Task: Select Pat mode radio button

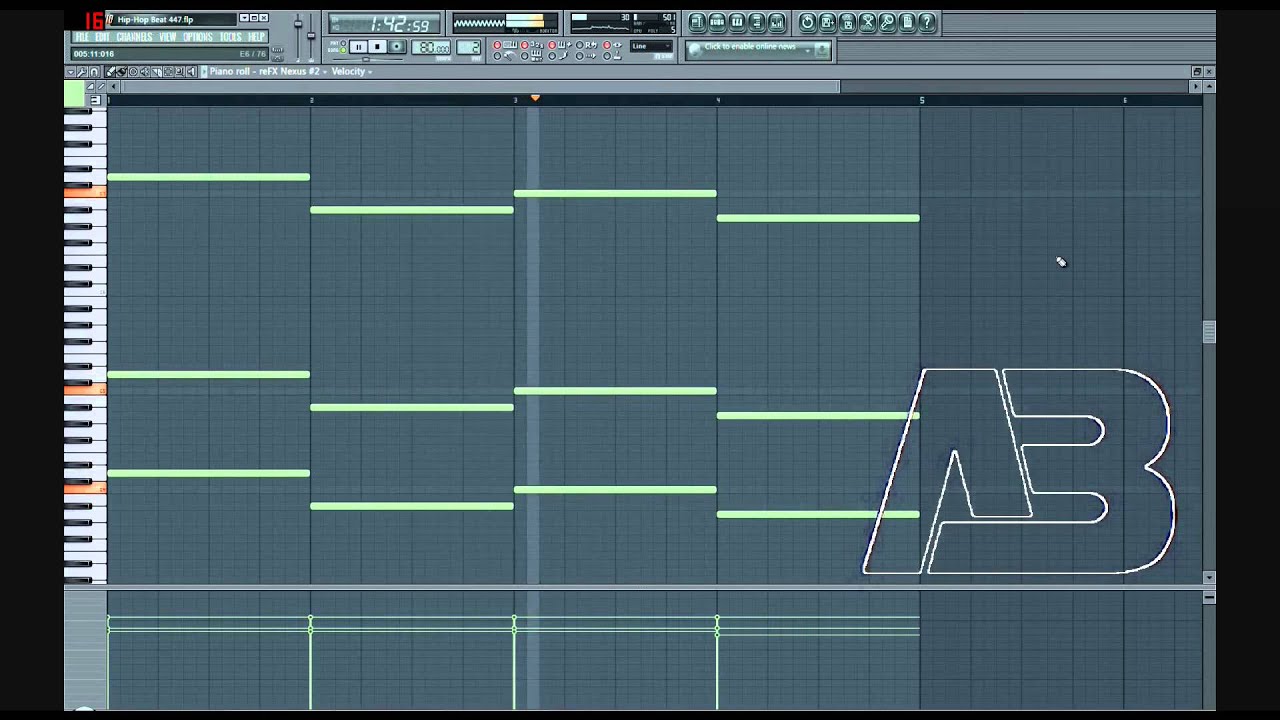Action: click(x=343, y=43)
